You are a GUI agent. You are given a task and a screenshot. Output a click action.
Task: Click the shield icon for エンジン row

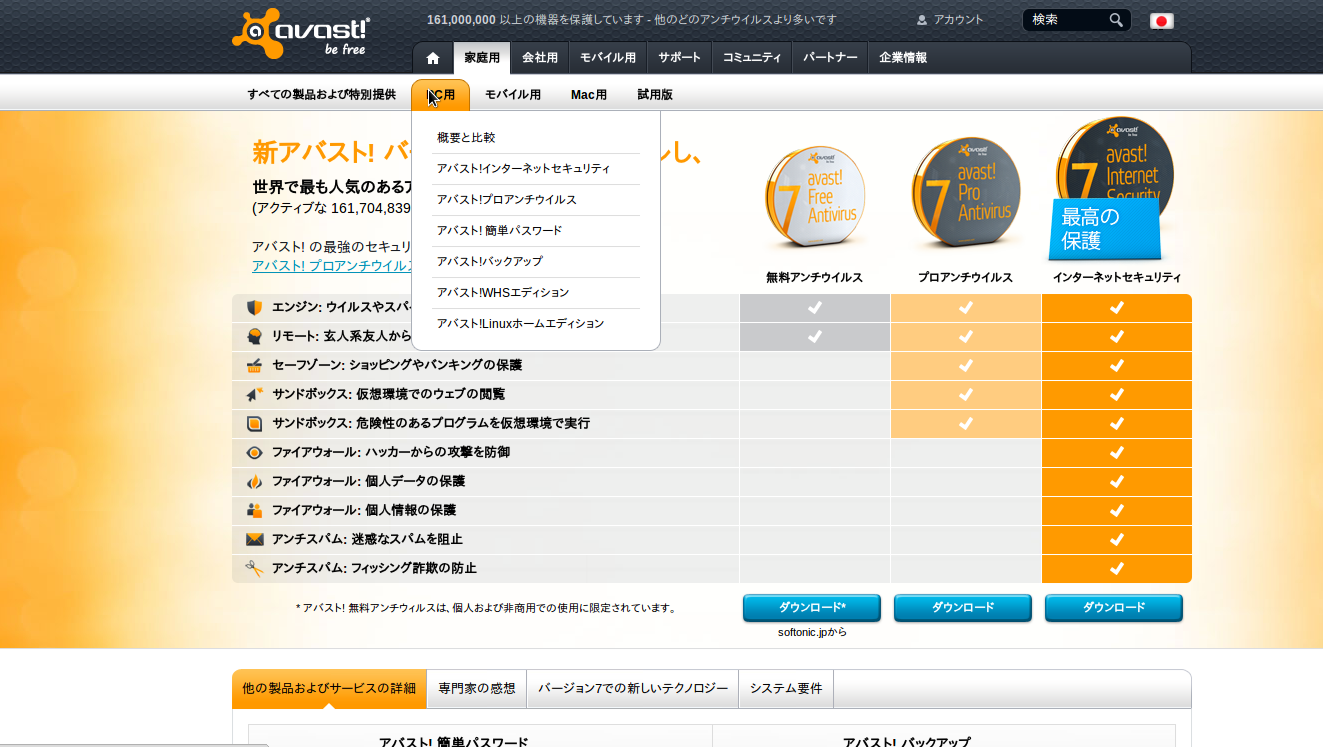[254, 307]
